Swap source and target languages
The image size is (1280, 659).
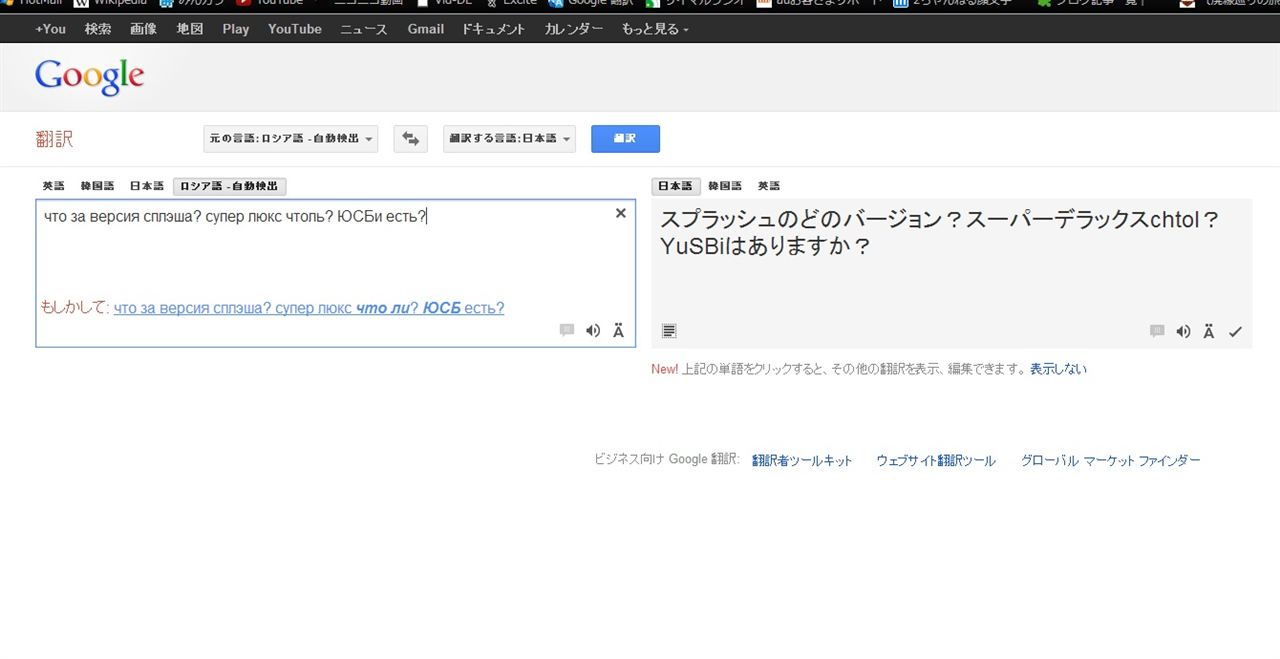pos(410,138)
